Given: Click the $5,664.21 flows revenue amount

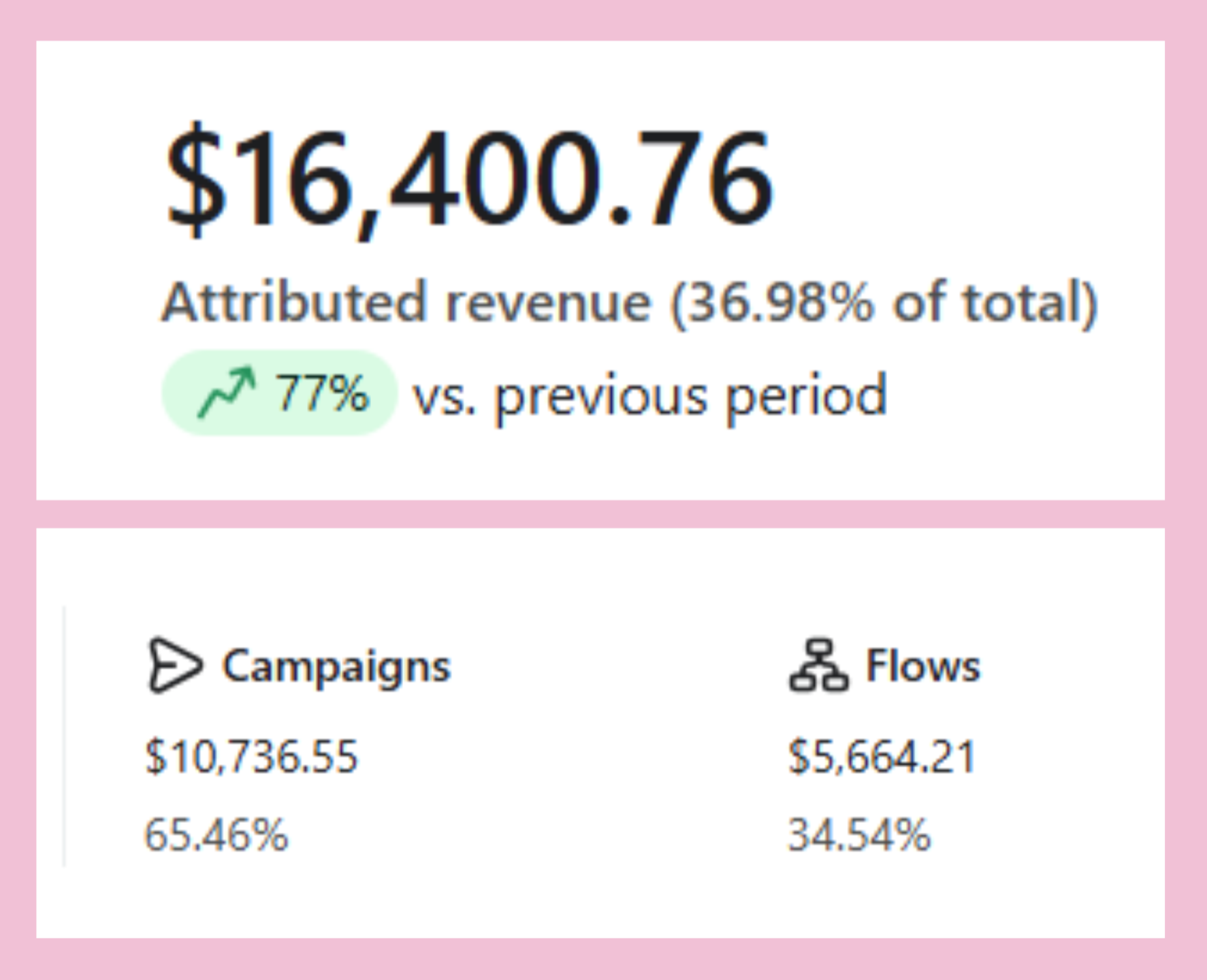Looking at the screenshot, I should click(x=882, y=756).
